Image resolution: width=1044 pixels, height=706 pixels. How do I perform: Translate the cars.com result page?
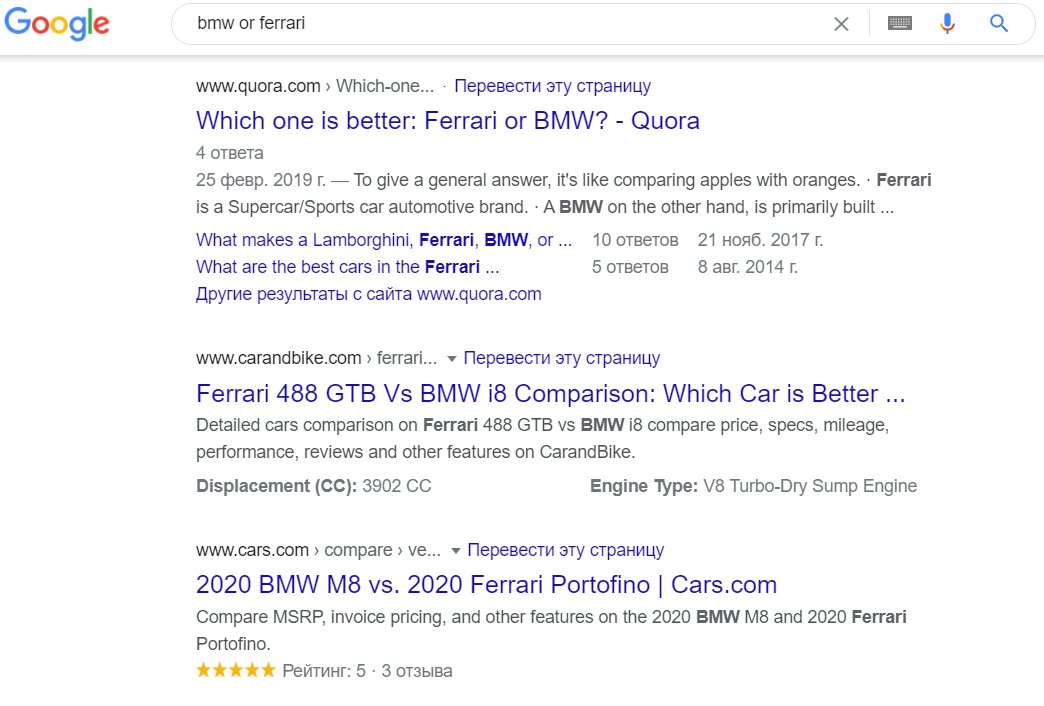[565, 550]
